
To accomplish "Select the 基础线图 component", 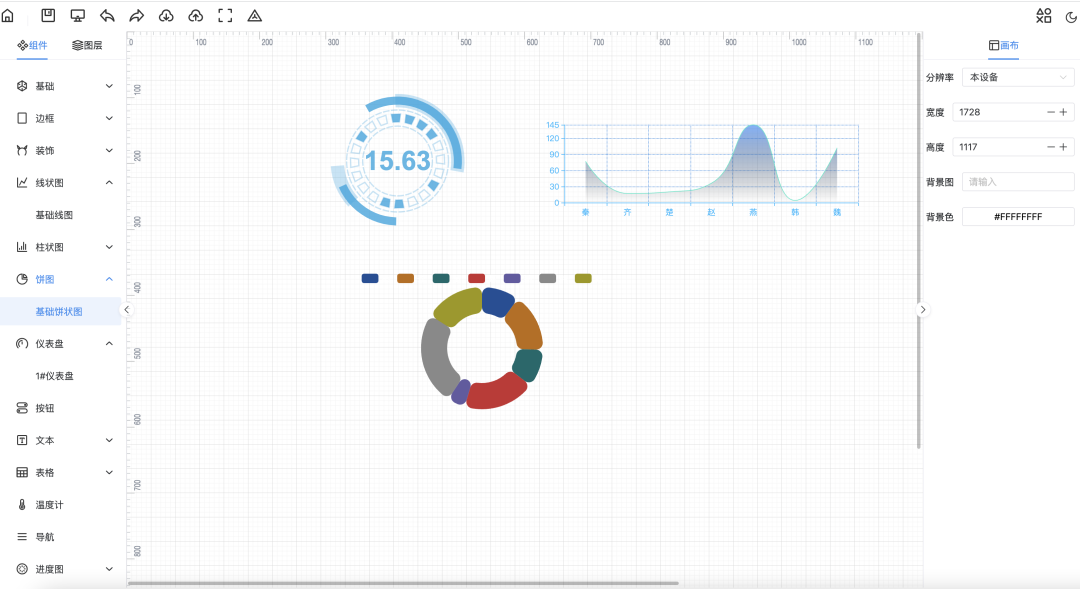I will tap(54, 215).
